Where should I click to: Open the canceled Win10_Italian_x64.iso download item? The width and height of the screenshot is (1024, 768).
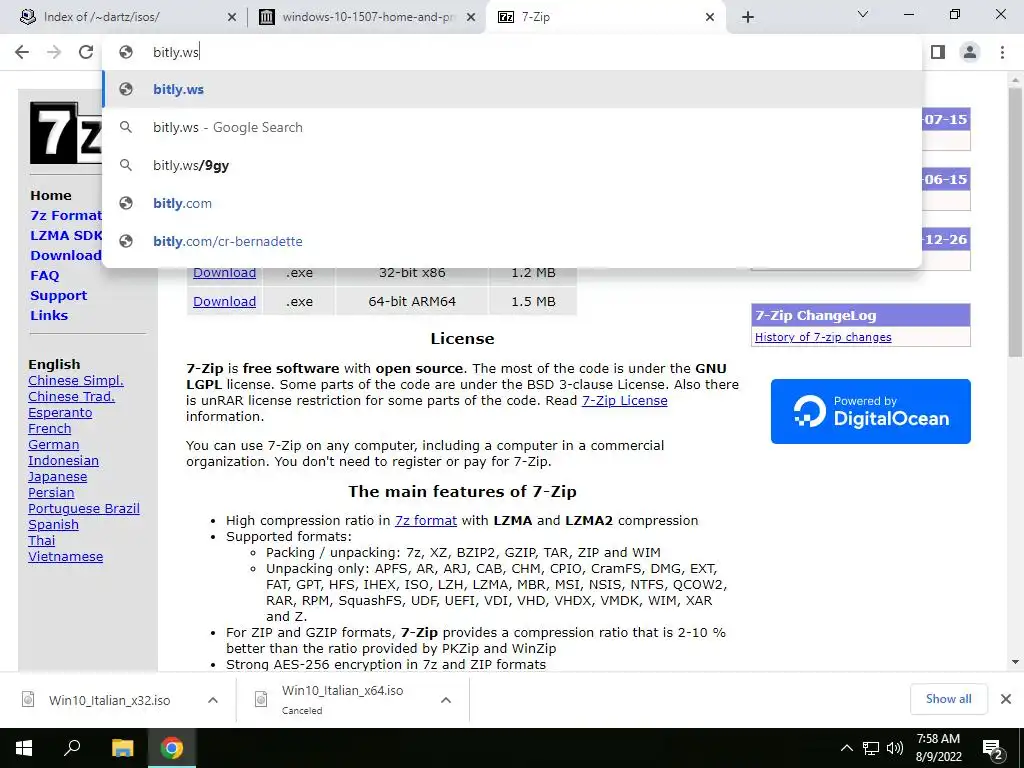pos(342,700)
